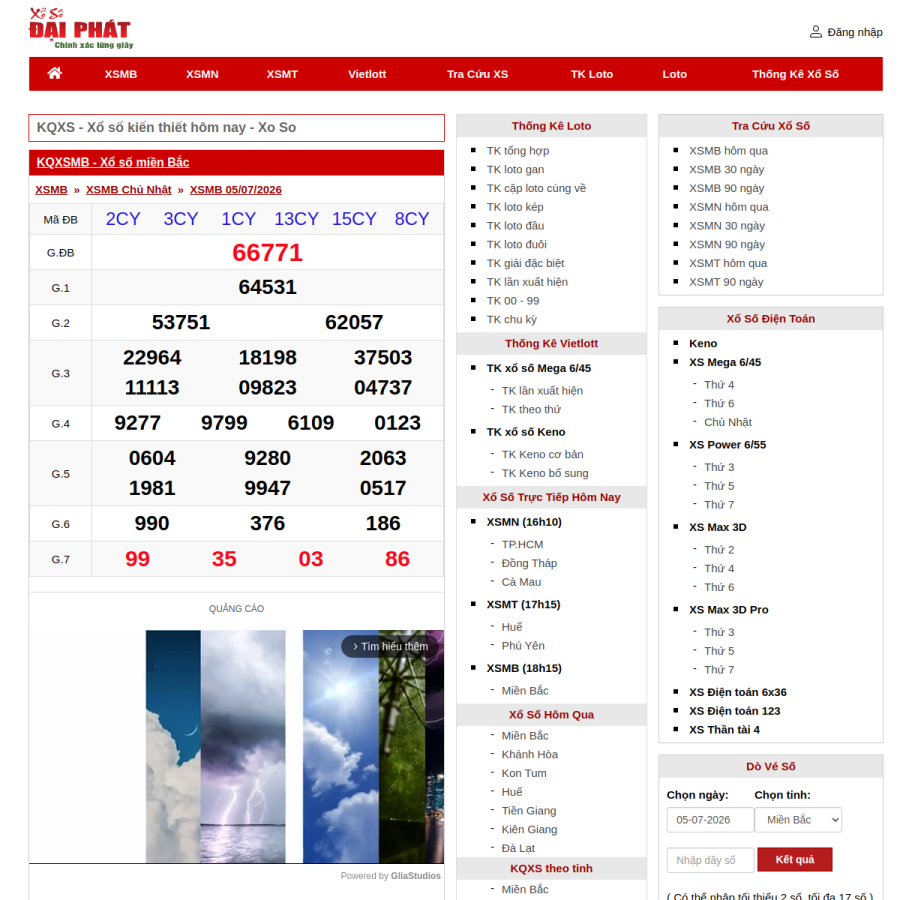Open TK xổ số Mega 6/45
The image size is (900, 900).
coord(538,368)
